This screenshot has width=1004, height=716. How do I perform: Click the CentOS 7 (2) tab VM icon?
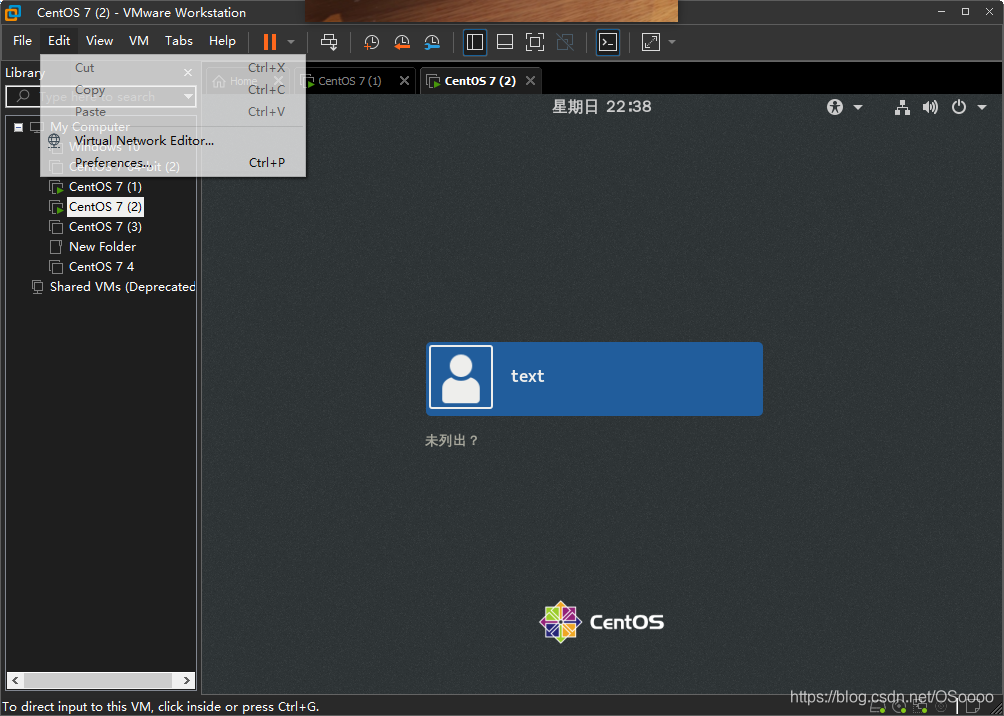pyautogui.click(x=433, y=81)
